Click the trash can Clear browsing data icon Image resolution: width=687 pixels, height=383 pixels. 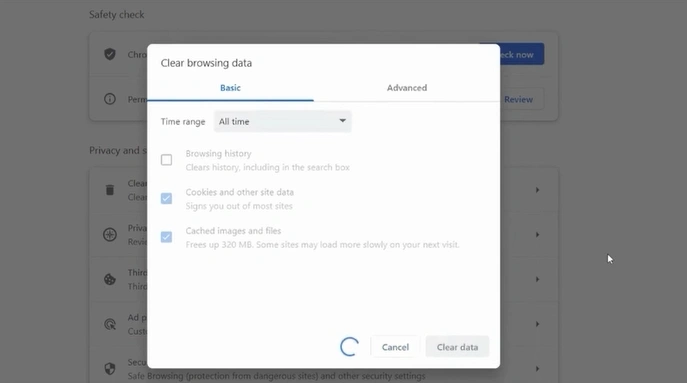pyautogui.click(x=110, y=190)
